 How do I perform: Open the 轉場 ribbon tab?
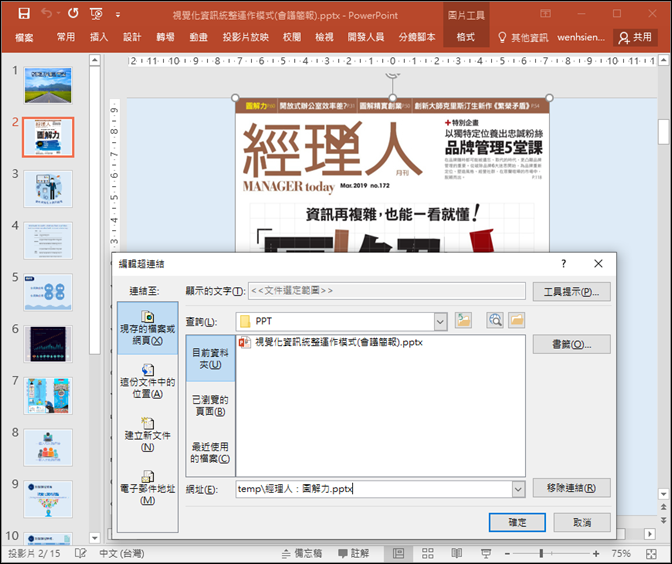(165, 37)
